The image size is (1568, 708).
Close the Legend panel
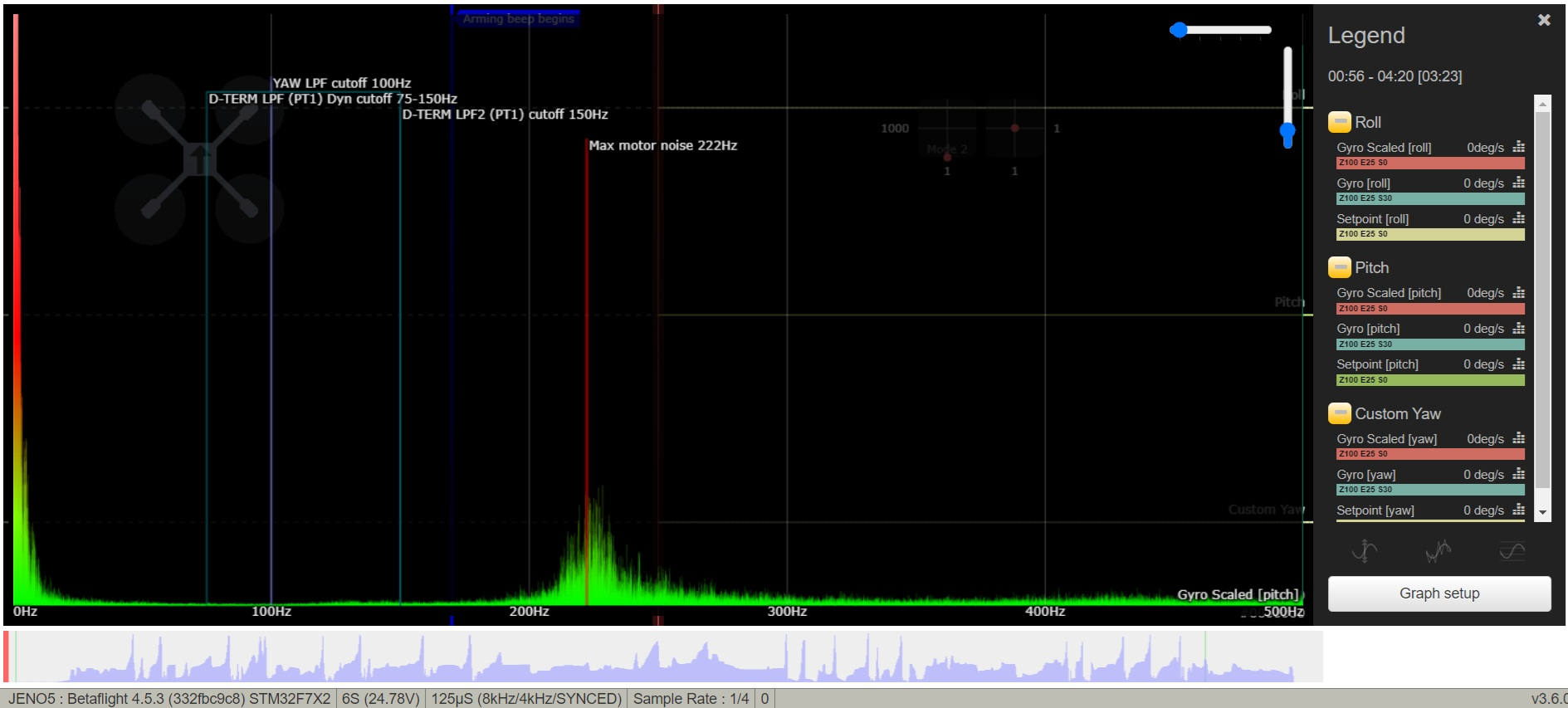pos(1543,20)
